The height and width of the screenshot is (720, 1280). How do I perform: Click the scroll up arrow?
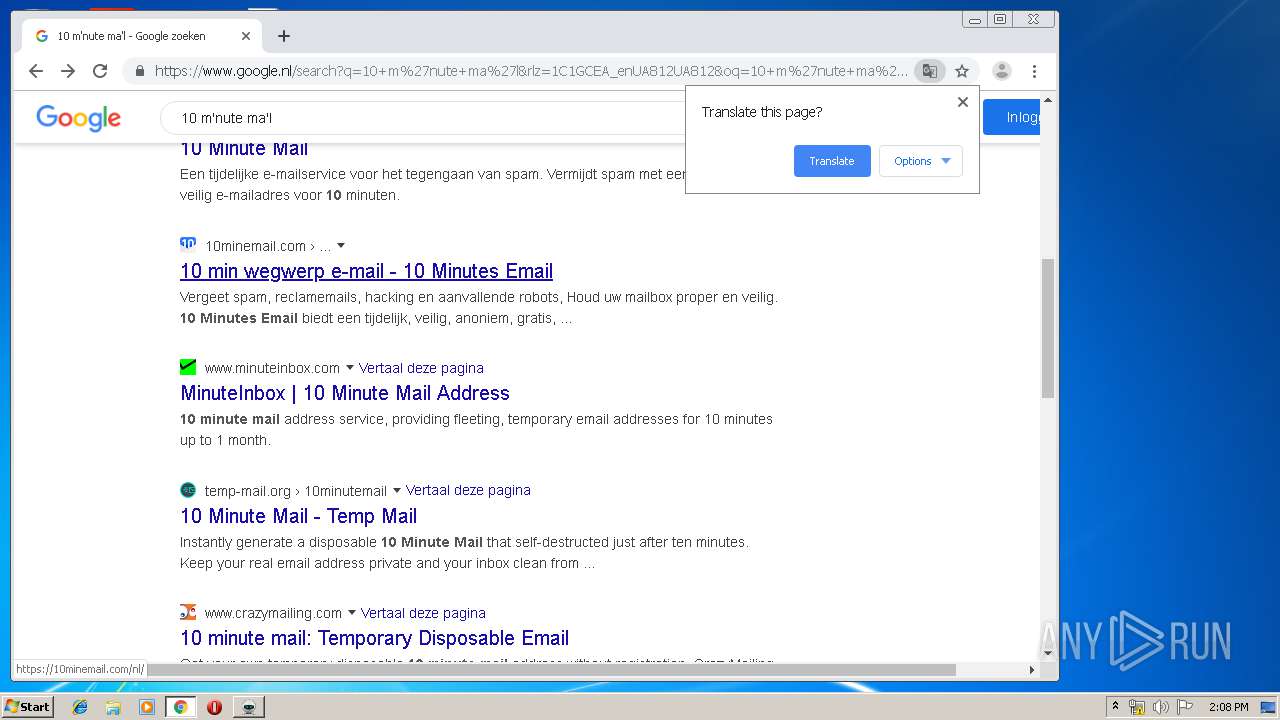click(x=1048, y=99)
